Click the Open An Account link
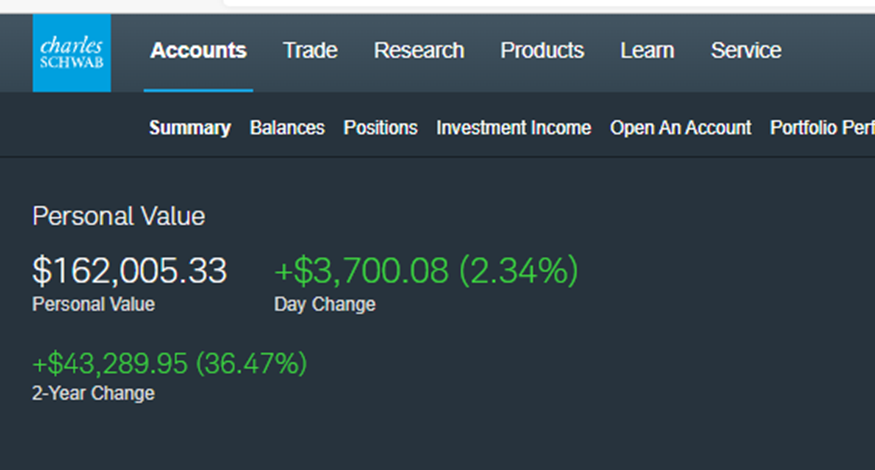Screen dimensions: 875x470 [x=680, y=128]
